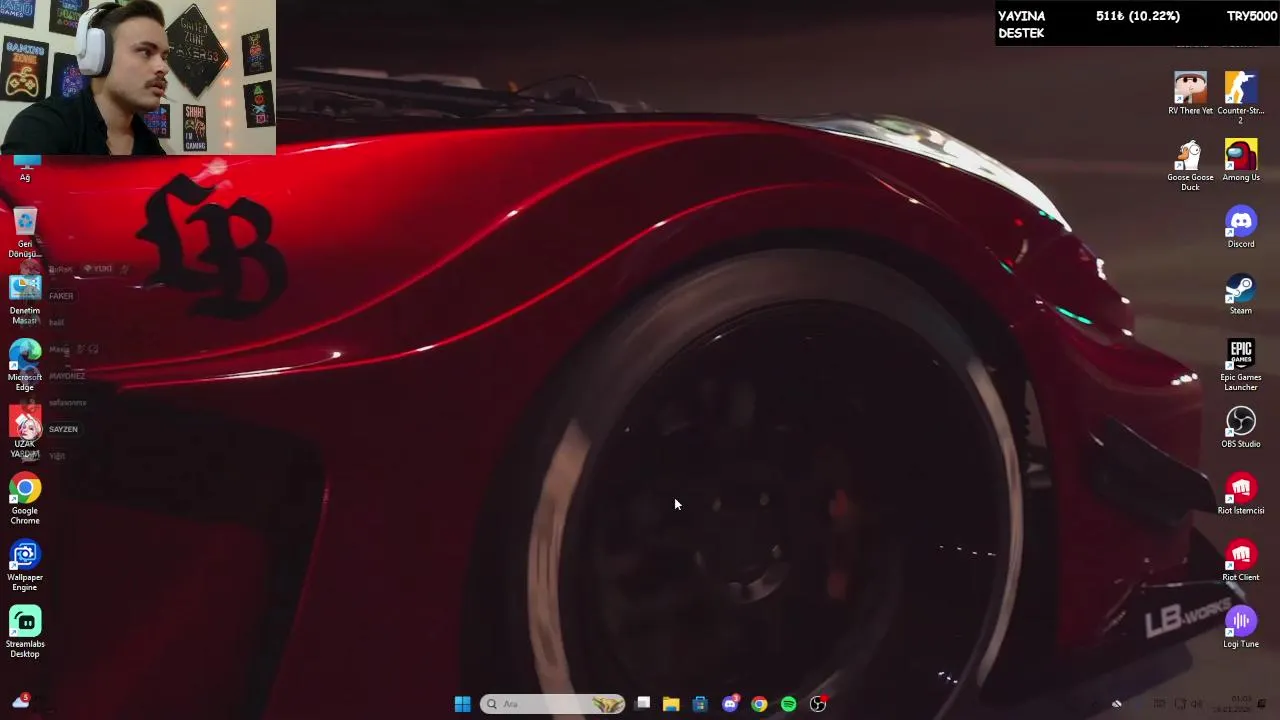This screenshot has width=1280, height=720.
Task: Open Discord desktop shortcut
Action: tap(1241, 228)
